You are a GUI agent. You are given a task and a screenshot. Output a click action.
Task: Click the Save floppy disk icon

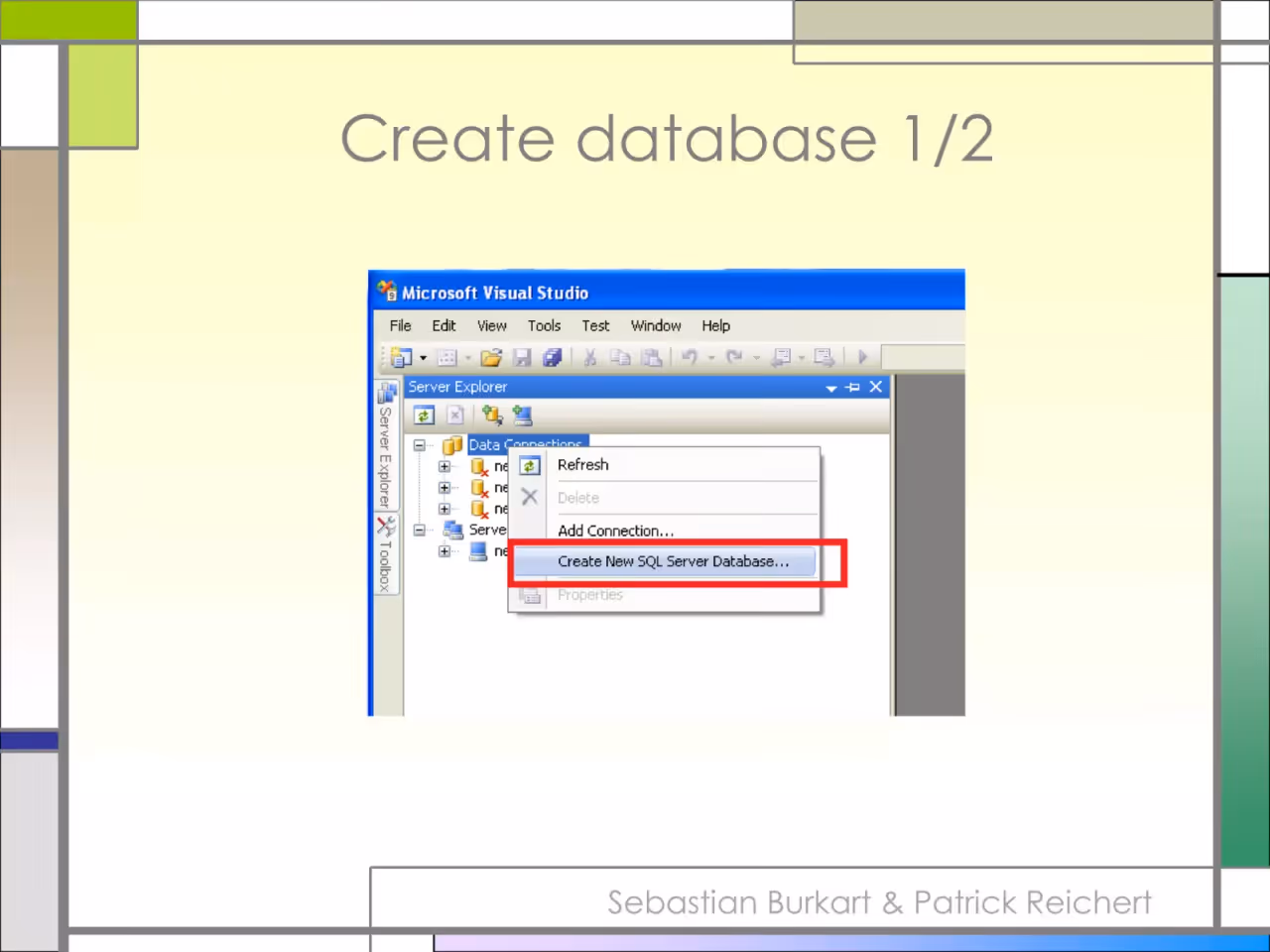(523, 357)
